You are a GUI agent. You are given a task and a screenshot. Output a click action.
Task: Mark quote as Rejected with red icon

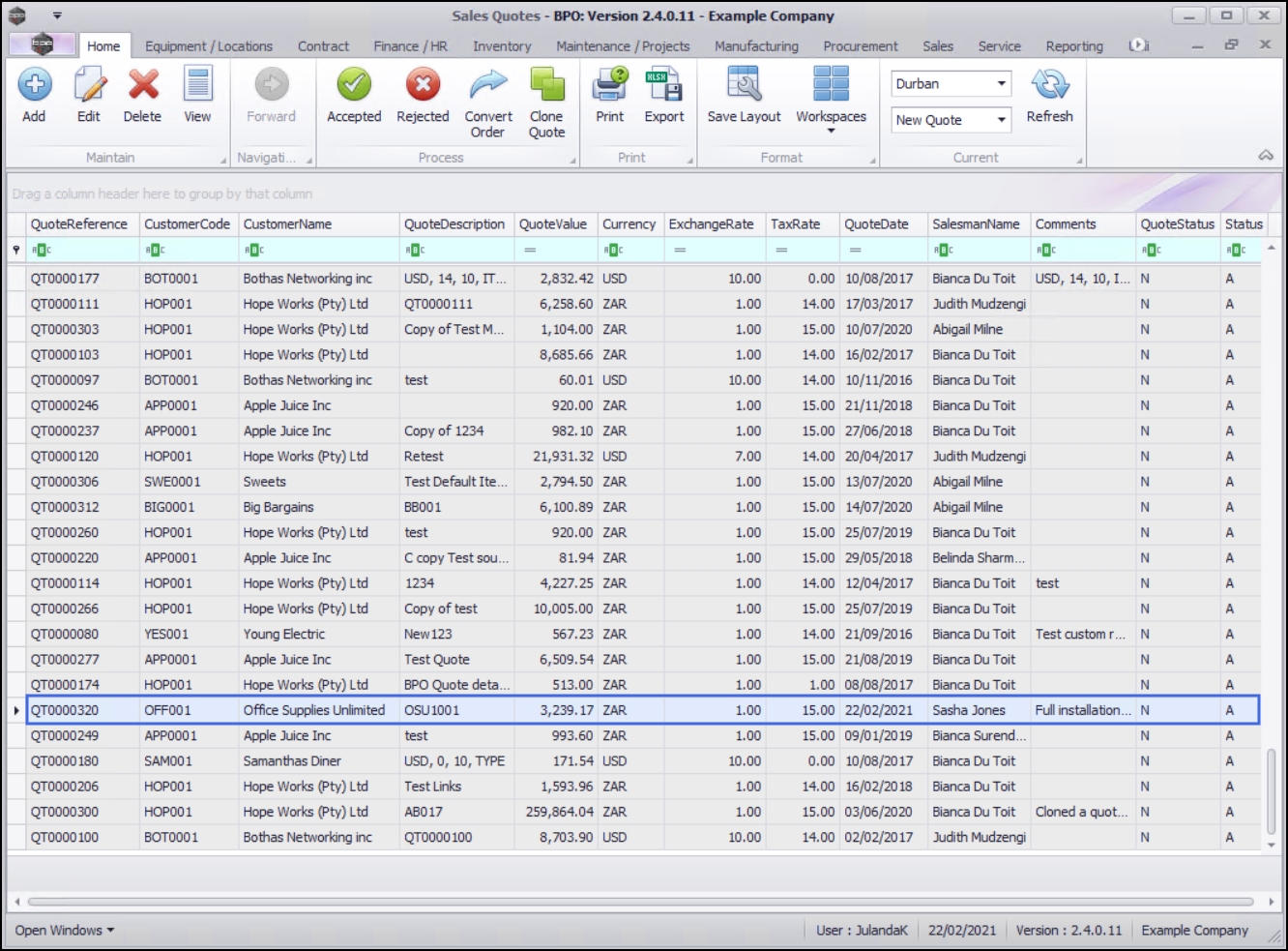pyautogui.click(x=423, y=85)
